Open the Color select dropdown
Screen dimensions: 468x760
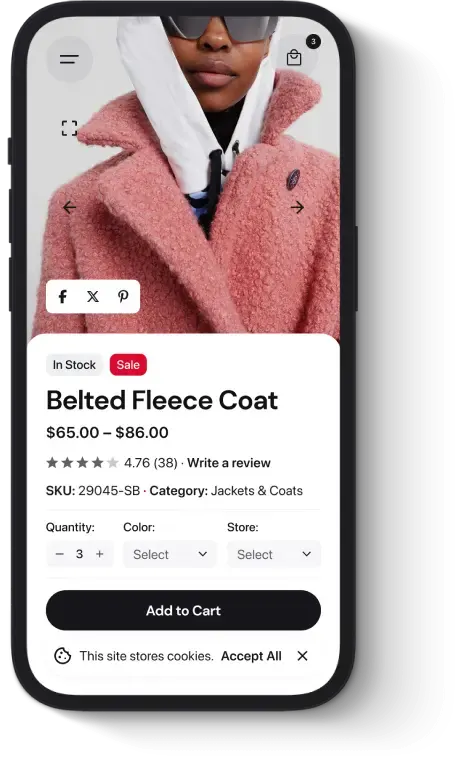(x=170, y=554)
